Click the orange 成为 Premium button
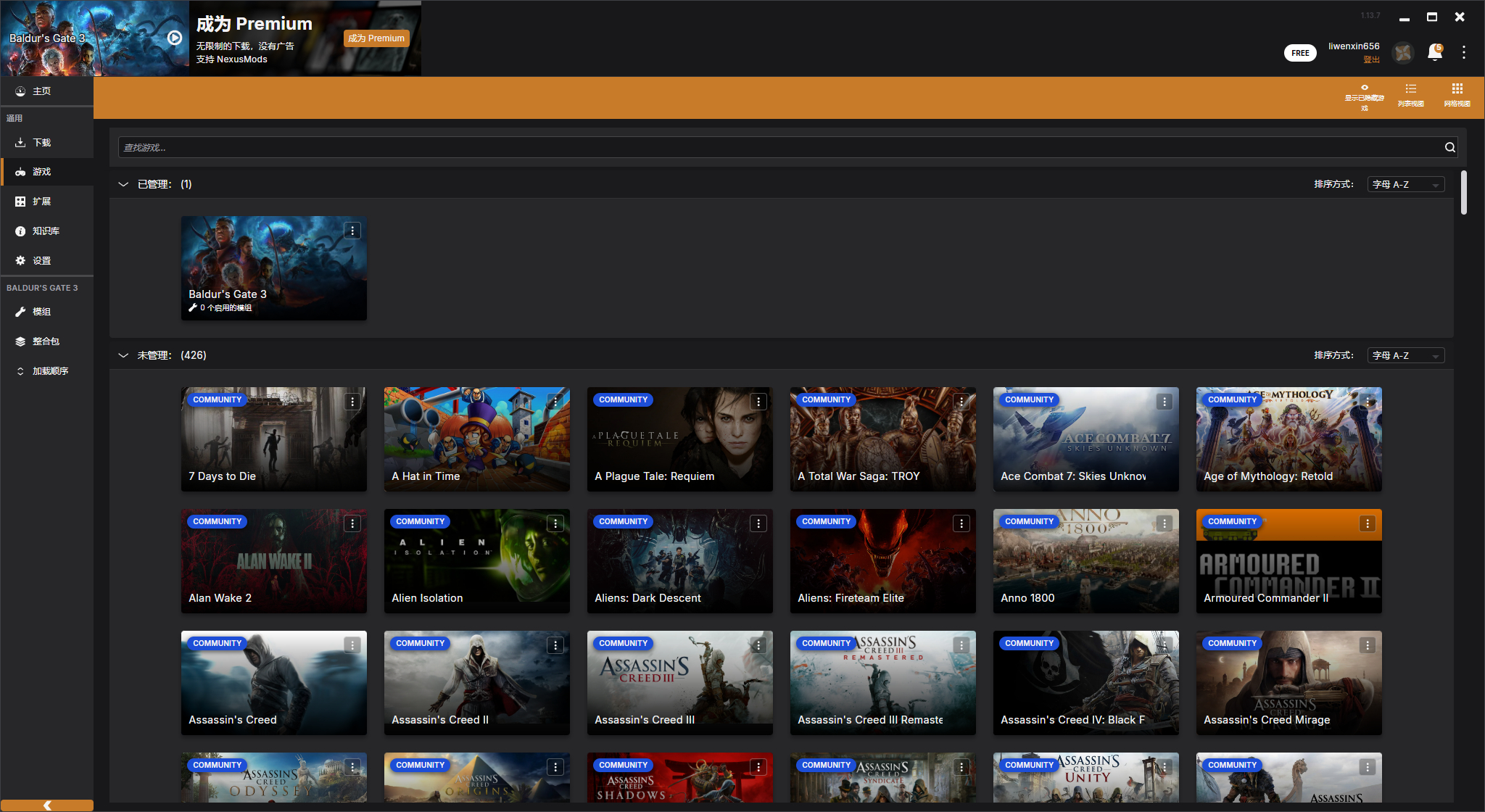The width and height of the screenshot is (1485, 812). click(x=376, y=38)
